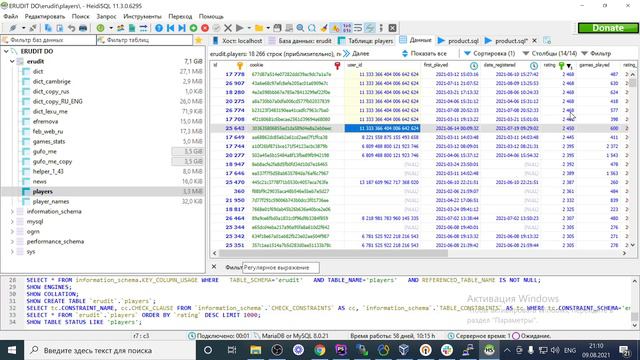Click the yellow open file folder icon
This screenshot has width=640, height=360.
click(x=259, y=28)
